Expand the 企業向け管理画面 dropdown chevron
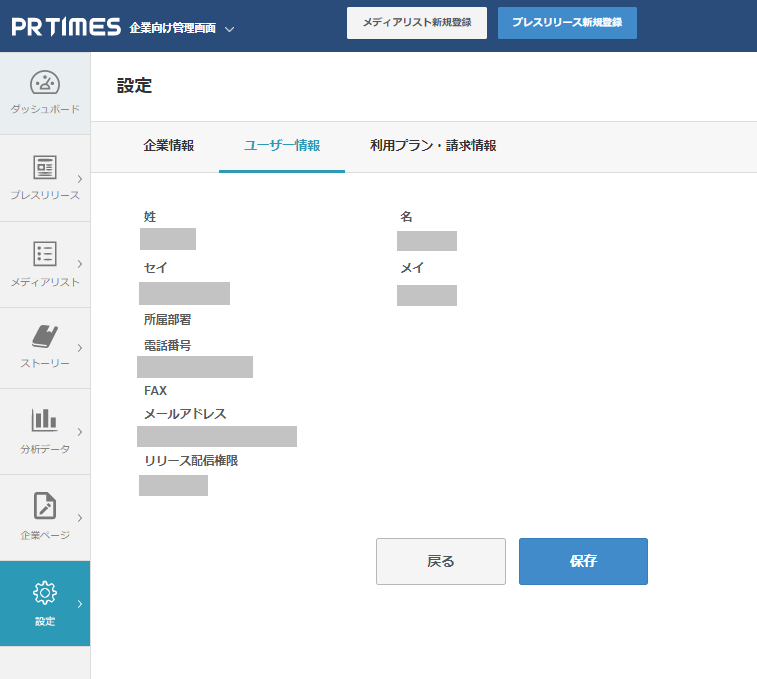Viewport: 757px width, 679px height. tap(230, 29)
